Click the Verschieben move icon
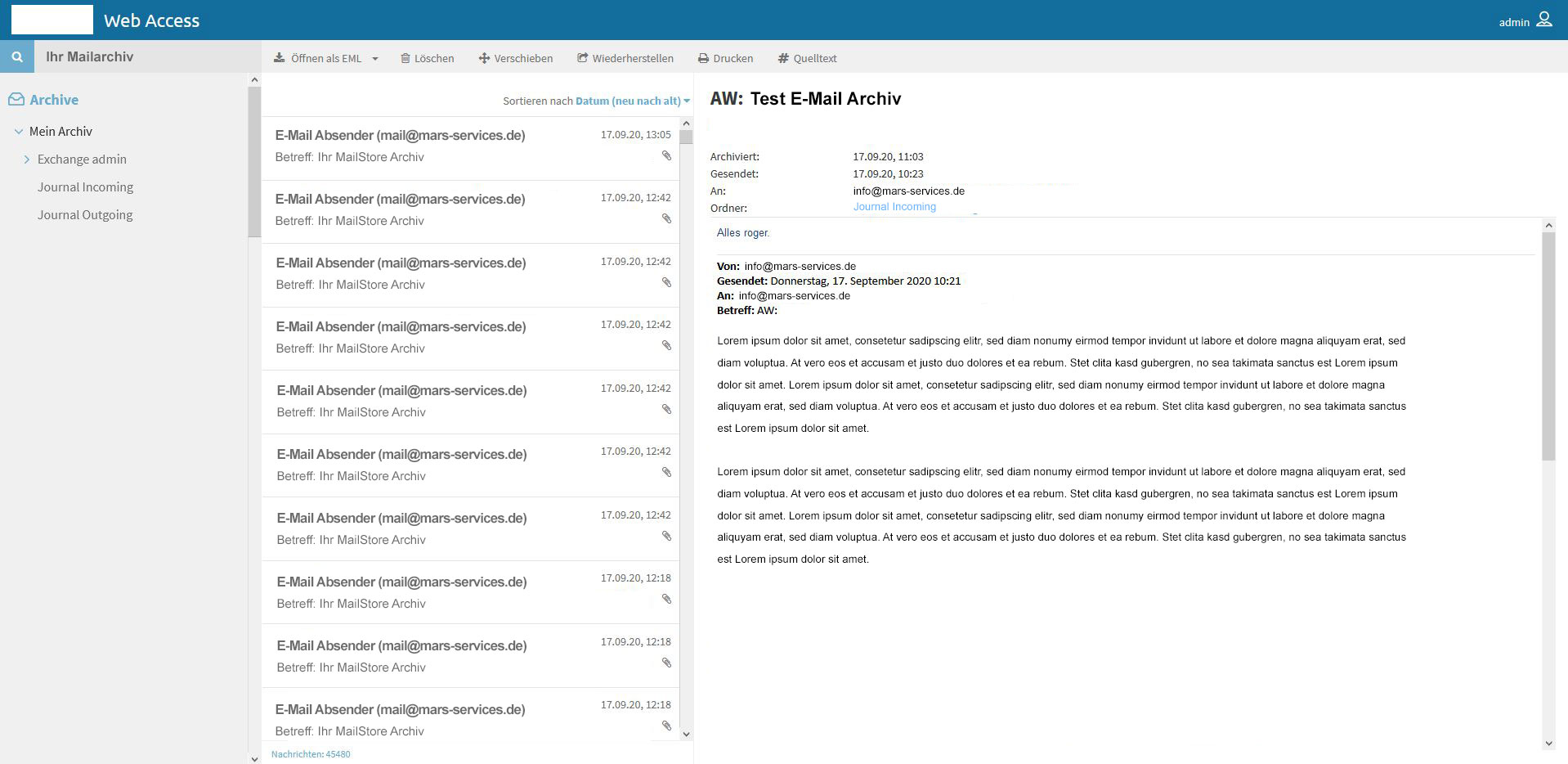The image size is (1568, 764). click(x=484, y=58)
